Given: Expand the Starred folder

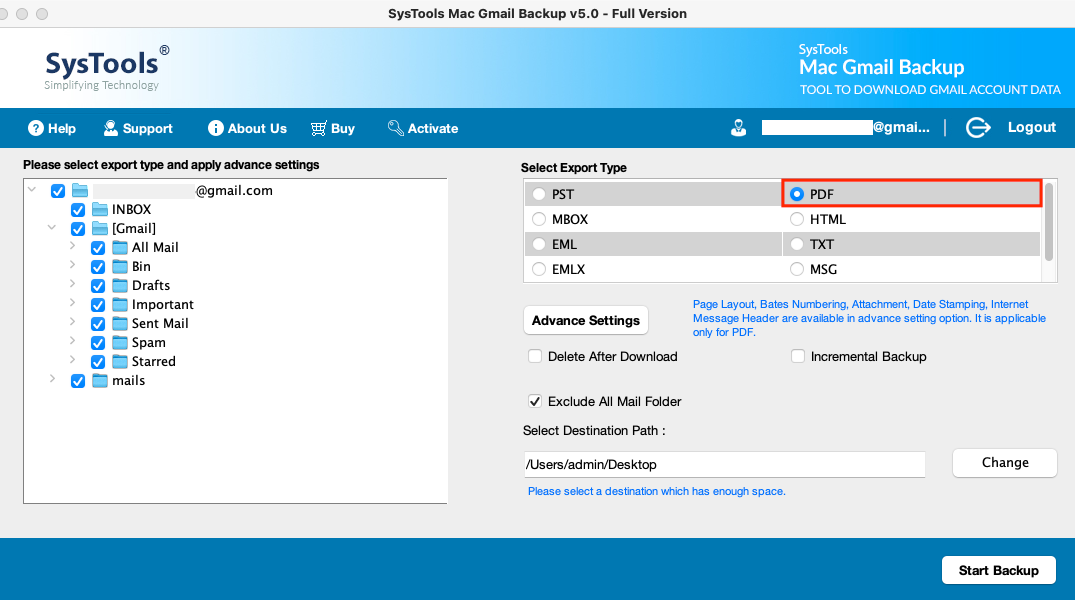Looking at the screenshot, I should (x=73, y=359).
